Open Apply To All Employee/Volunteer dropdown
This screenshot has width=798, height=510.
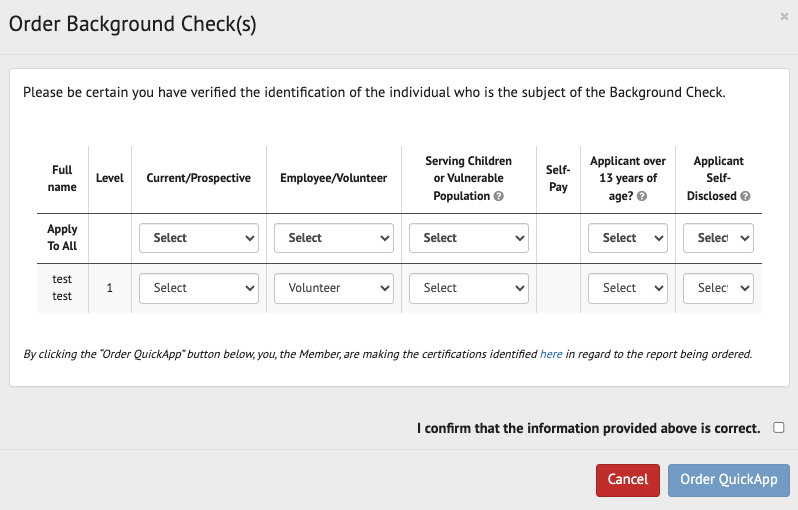click(x=334, y=238)
